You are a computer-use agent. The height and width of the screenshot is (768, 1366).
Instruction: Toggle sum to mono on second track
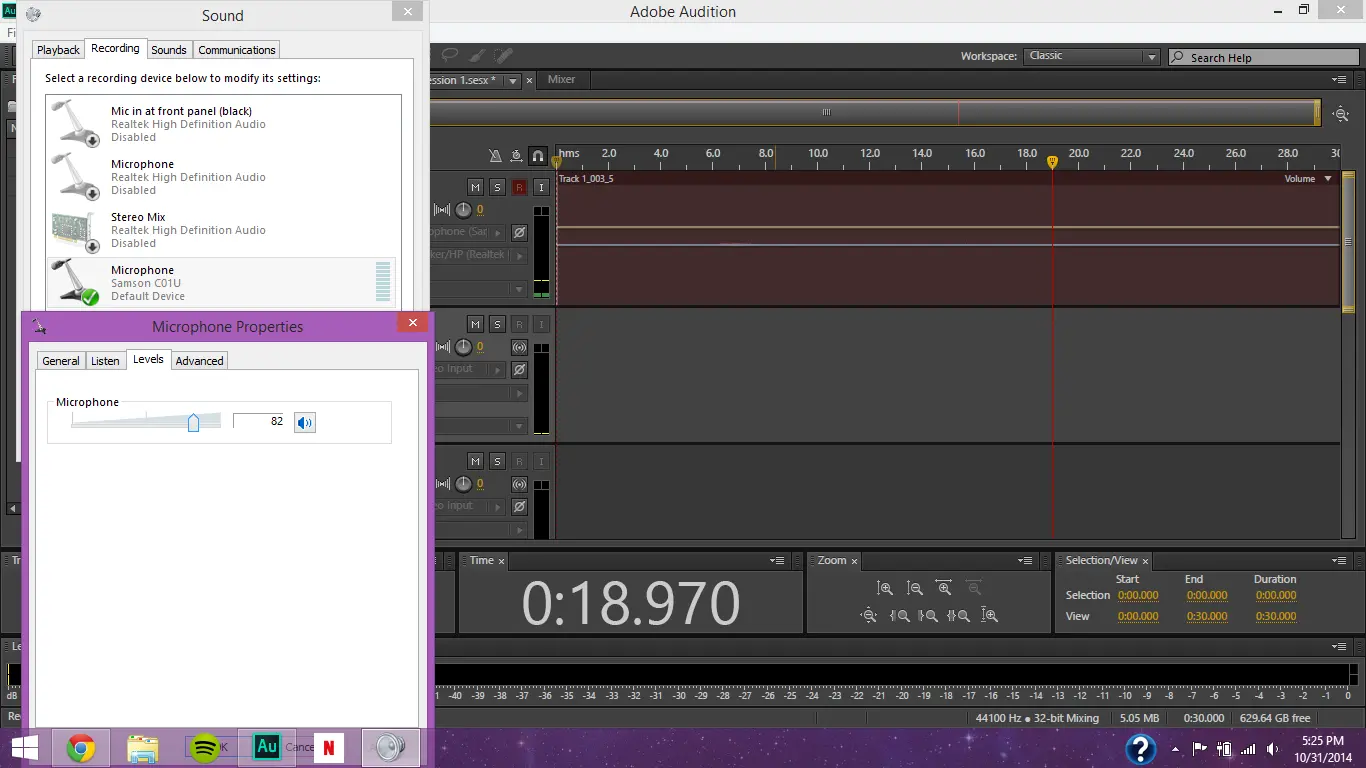click(x=519, y=347)
